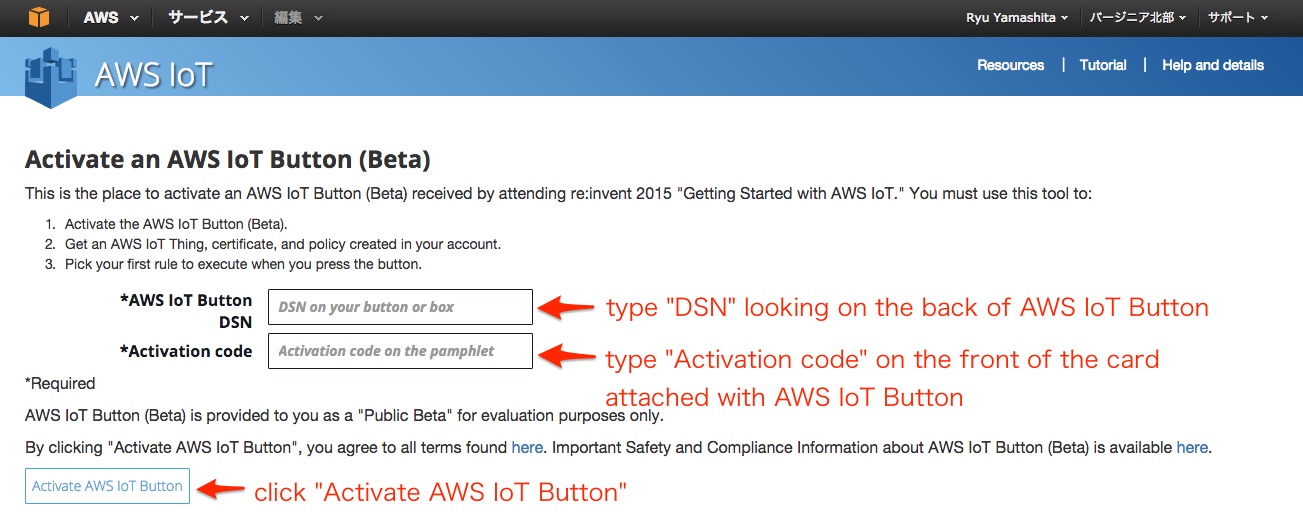Open the 編集 edit dropdown
The image size is (1303, 515).
coord(298,18)
